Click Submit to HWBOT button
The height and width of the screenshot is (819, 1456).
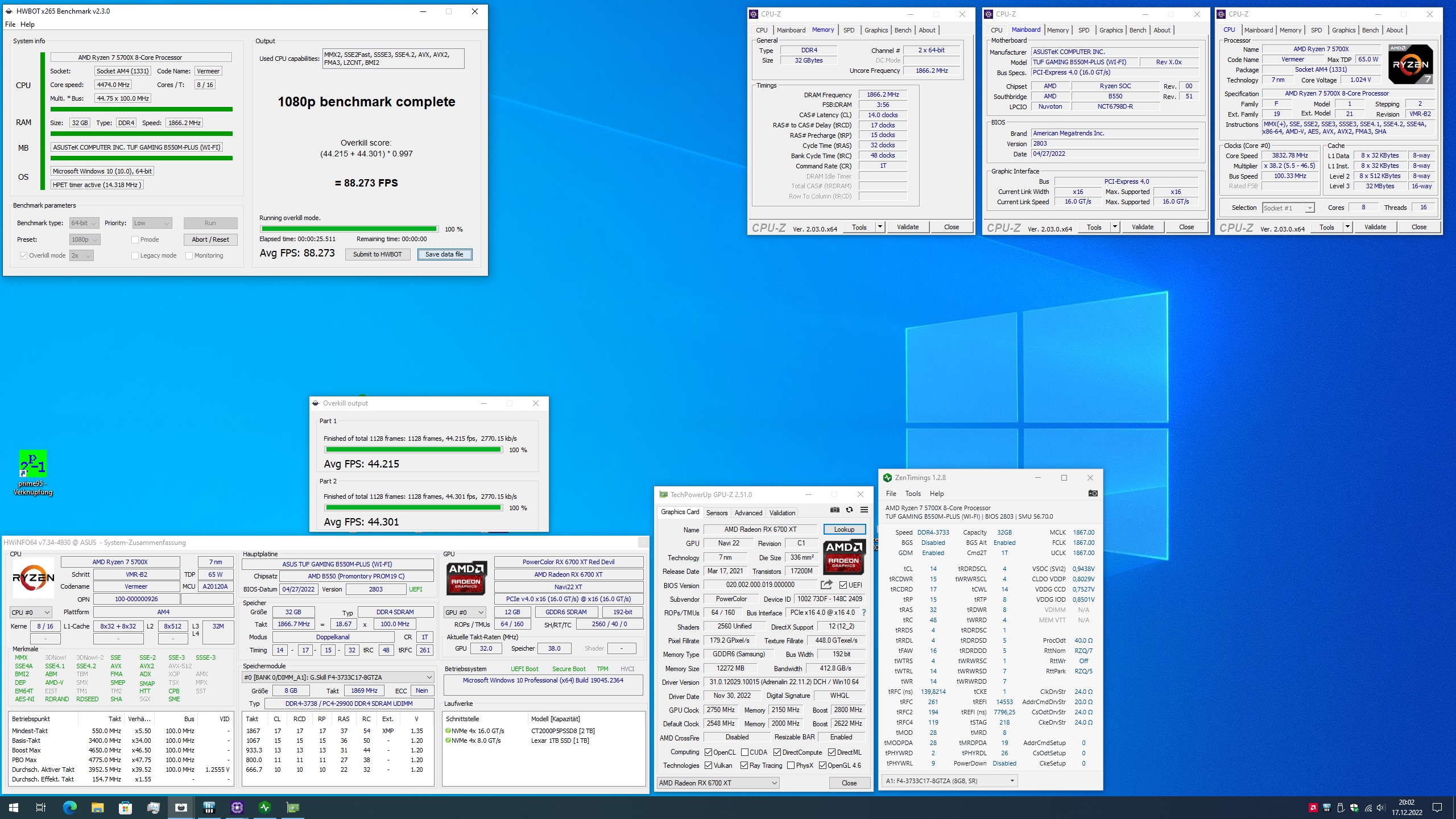[377, 254]
